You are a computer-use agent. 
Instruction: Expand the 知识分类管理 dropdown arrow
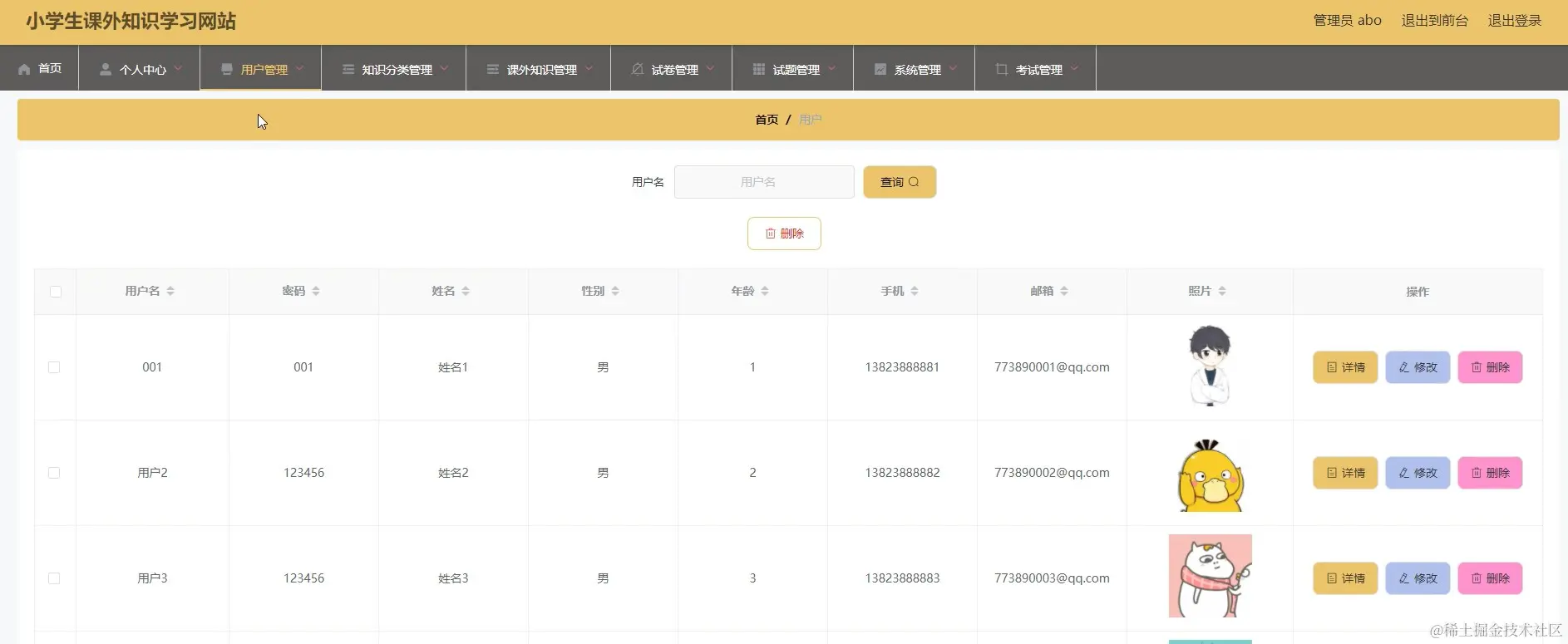[444, 68]
